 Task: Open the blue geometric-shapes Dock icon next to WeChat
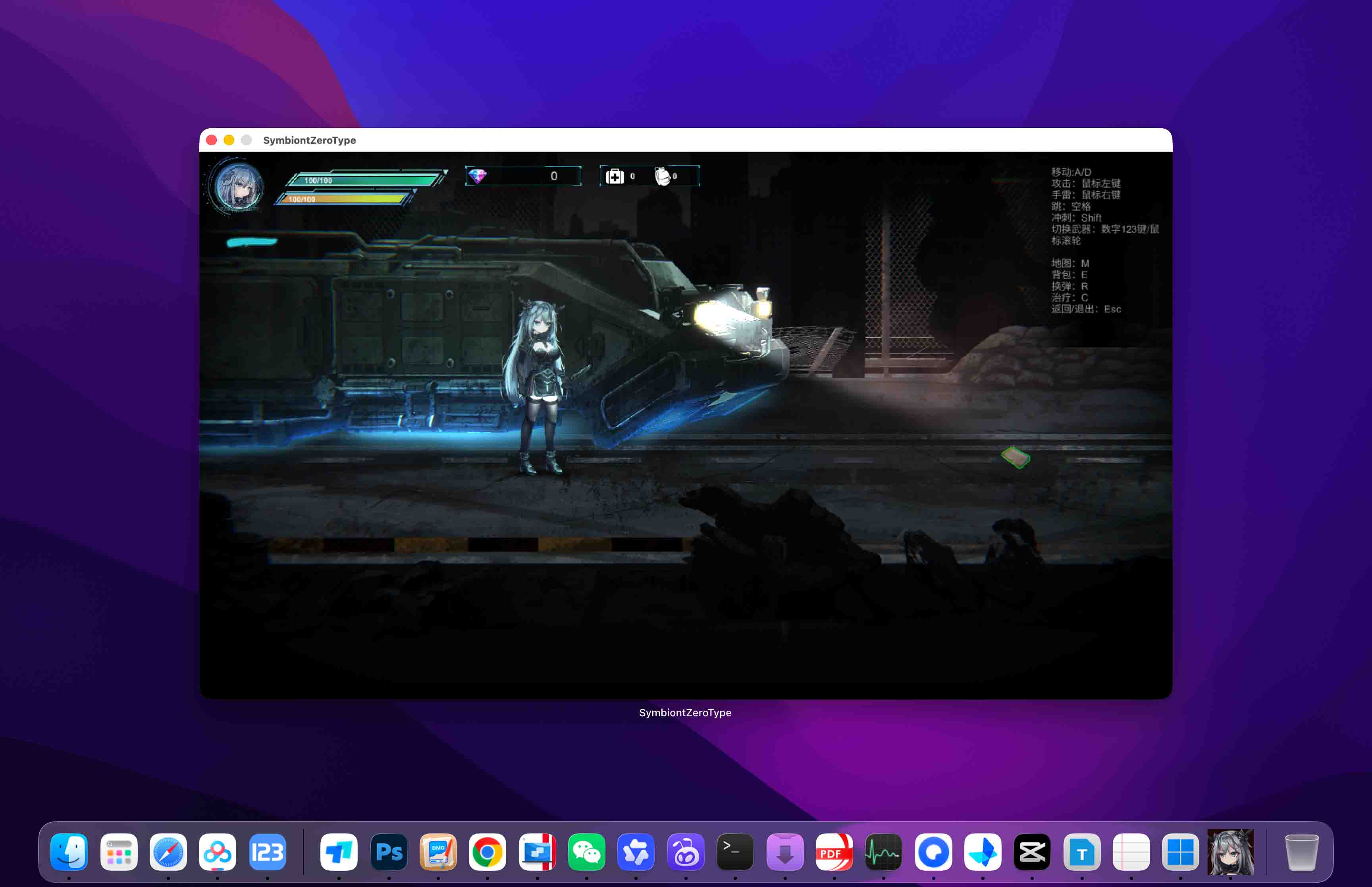636,852
